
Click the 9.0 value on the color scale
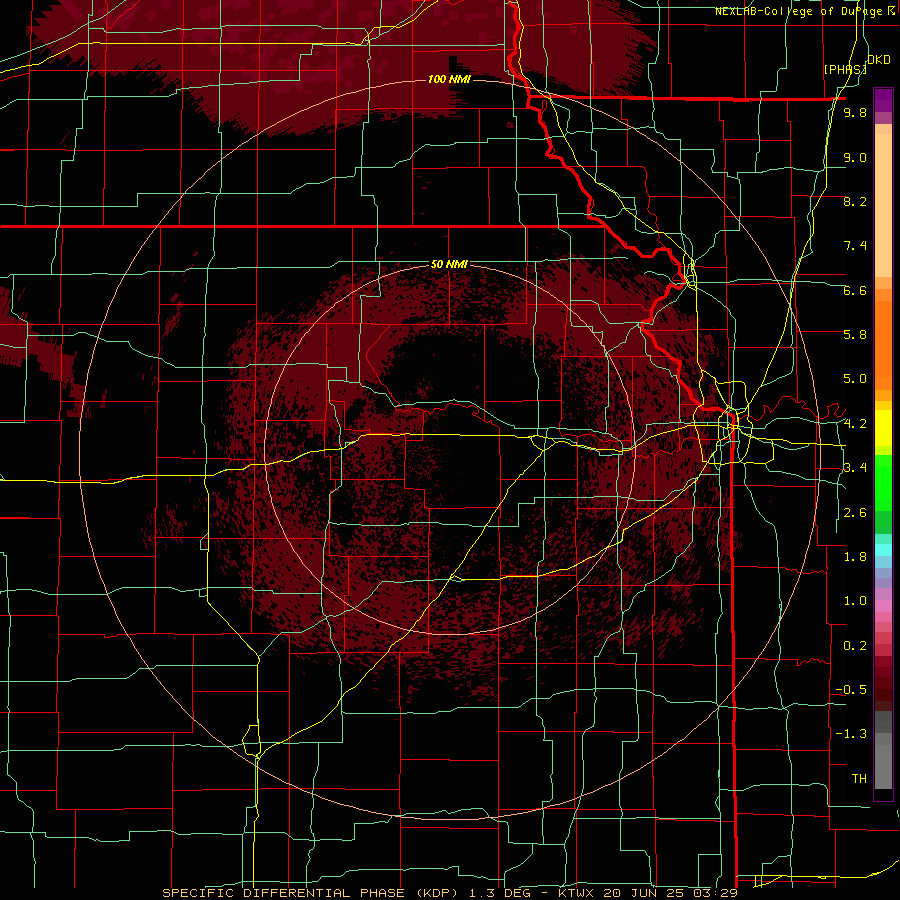click(855, 157)
